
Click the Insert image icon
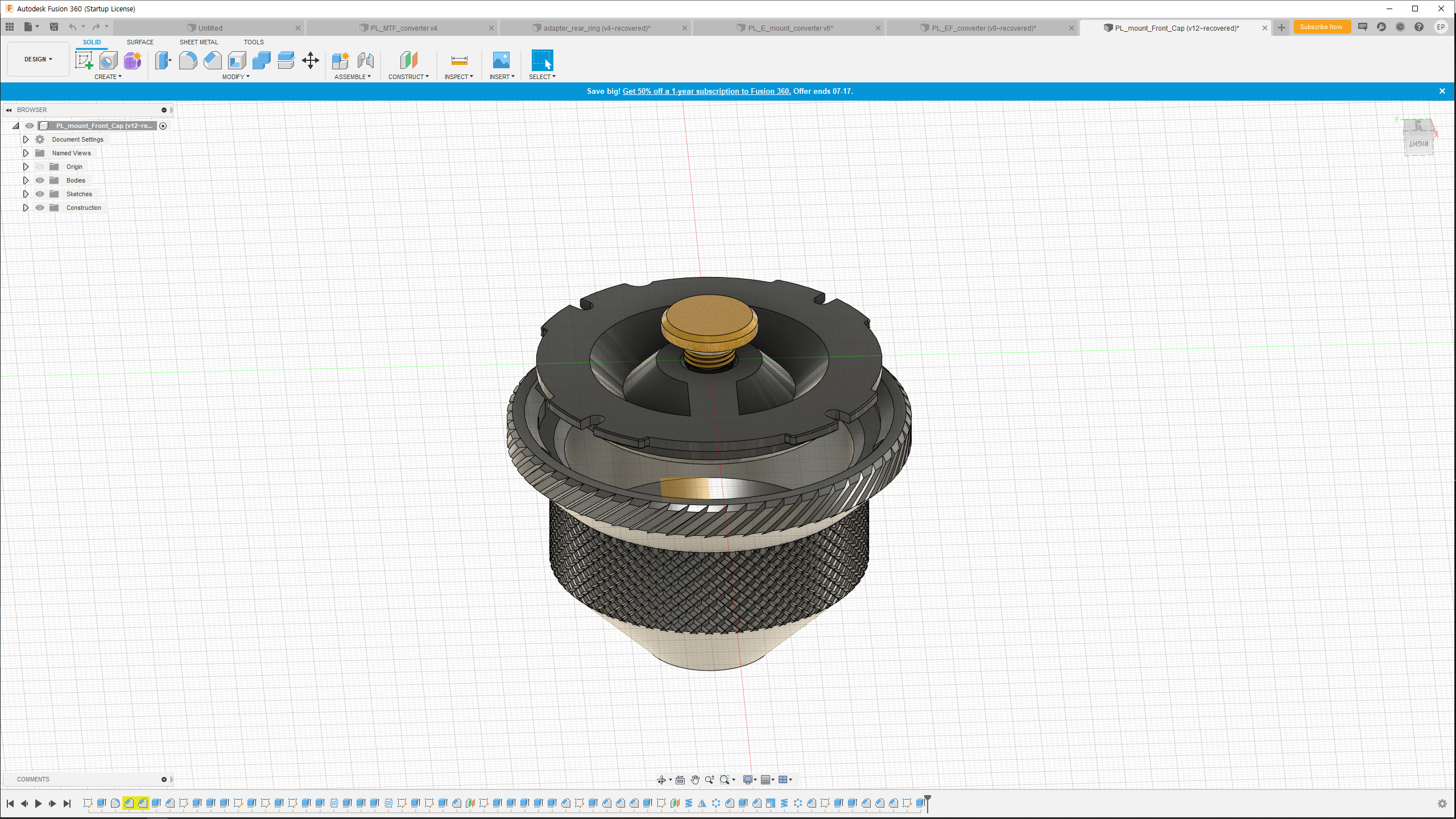501,60
